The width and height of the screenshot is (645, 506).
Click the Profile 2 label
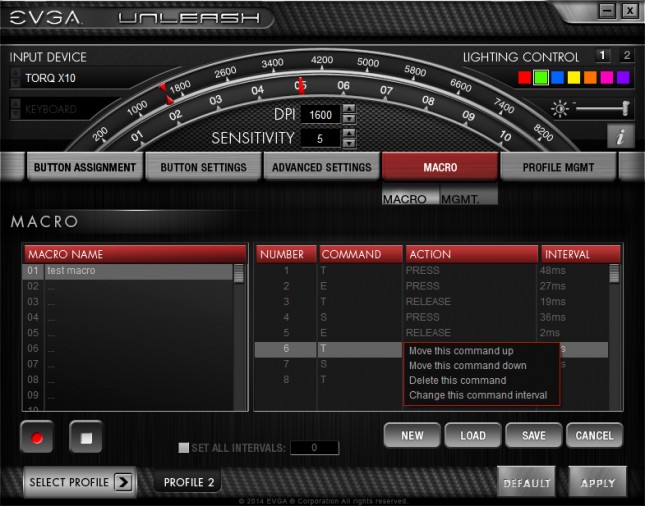point(189,482)
